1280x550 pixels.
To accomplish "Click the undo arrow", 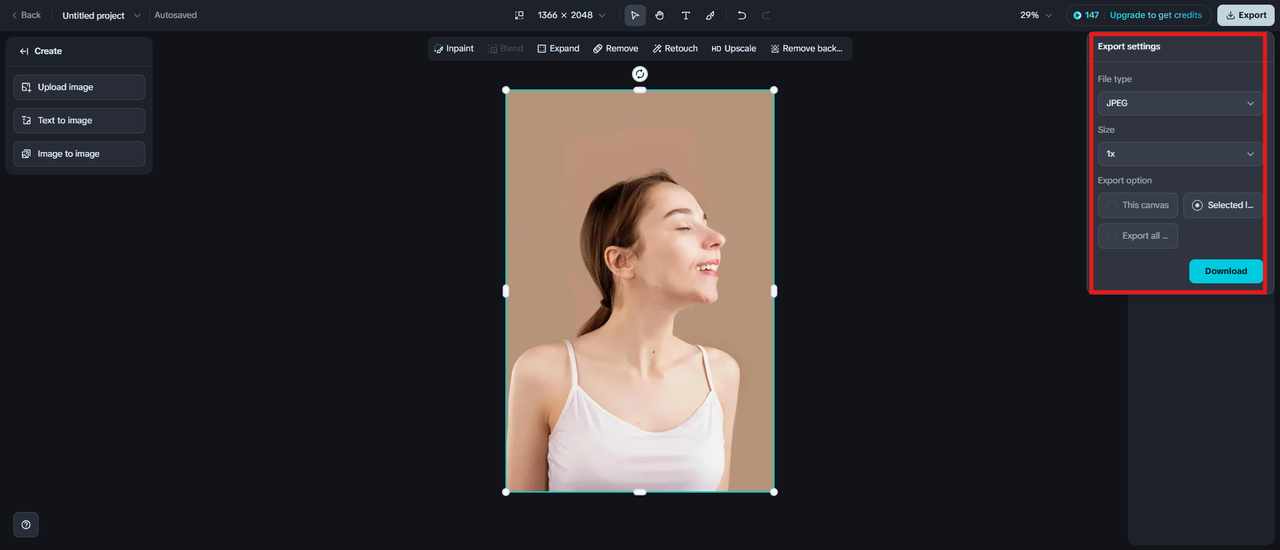I will (x=742, y=15).
